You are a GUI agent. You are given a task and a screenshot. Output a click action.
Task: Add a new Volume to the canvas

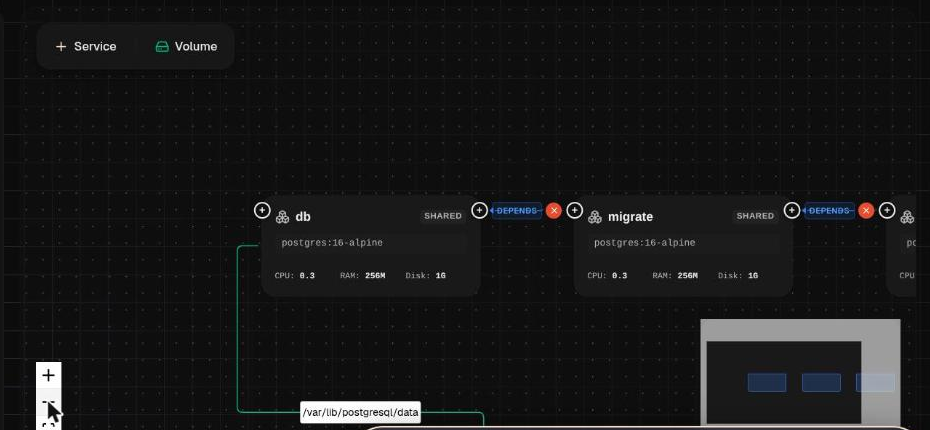click(186, 46)
